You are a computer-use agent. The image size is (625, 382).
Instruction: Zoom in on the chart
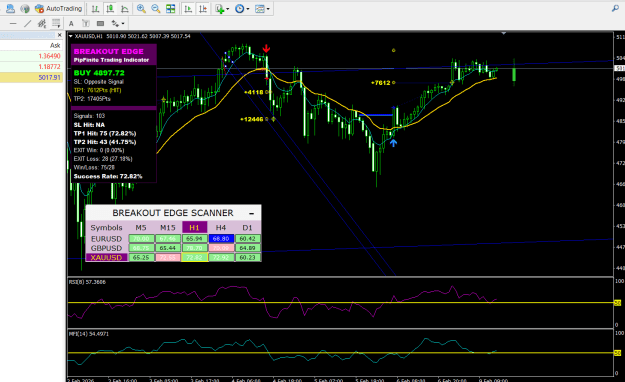[141, 9]
